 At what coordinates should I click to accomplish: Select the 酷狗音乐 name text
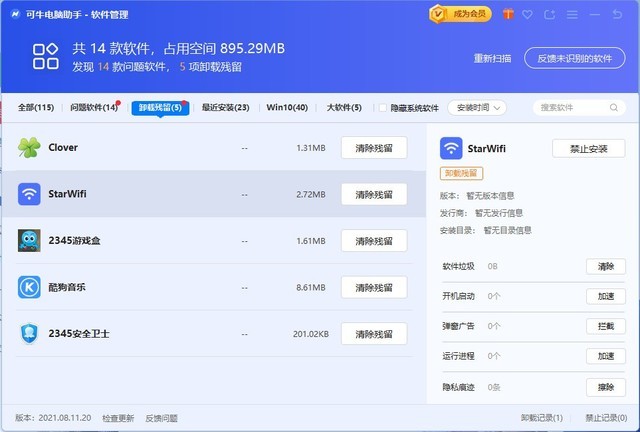tap(67, 287)
